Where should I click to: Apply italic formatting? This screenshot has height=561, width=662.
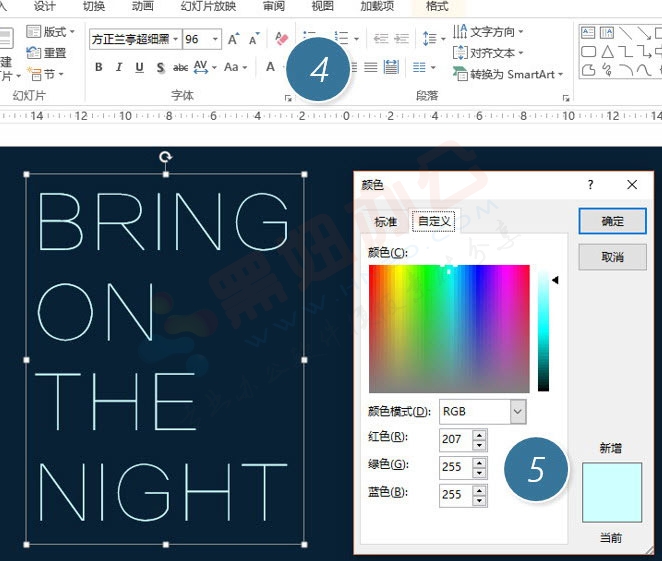pyautogui.click(x=118, y=68)
